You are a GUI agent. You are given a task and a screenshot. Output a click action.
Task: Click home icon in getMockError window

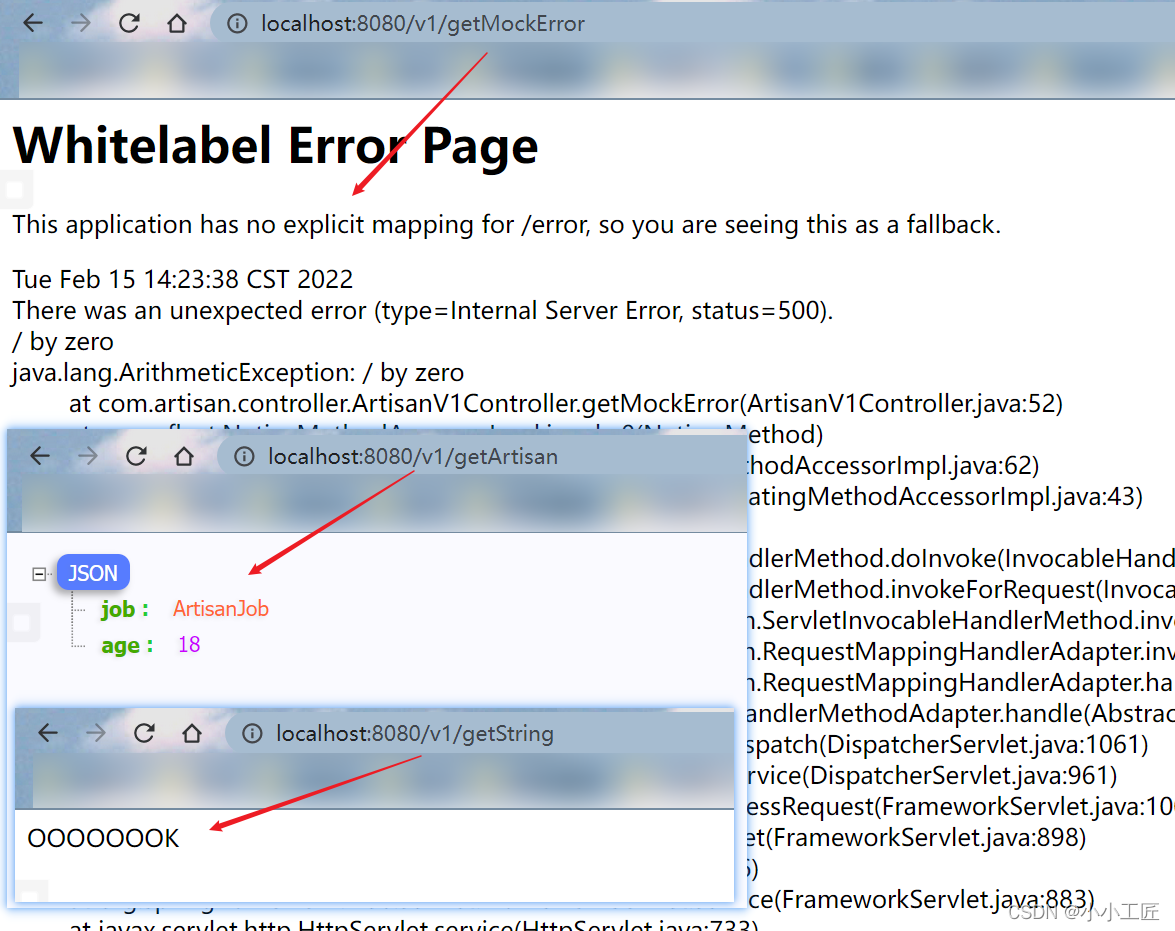click(x=177, y=24)
